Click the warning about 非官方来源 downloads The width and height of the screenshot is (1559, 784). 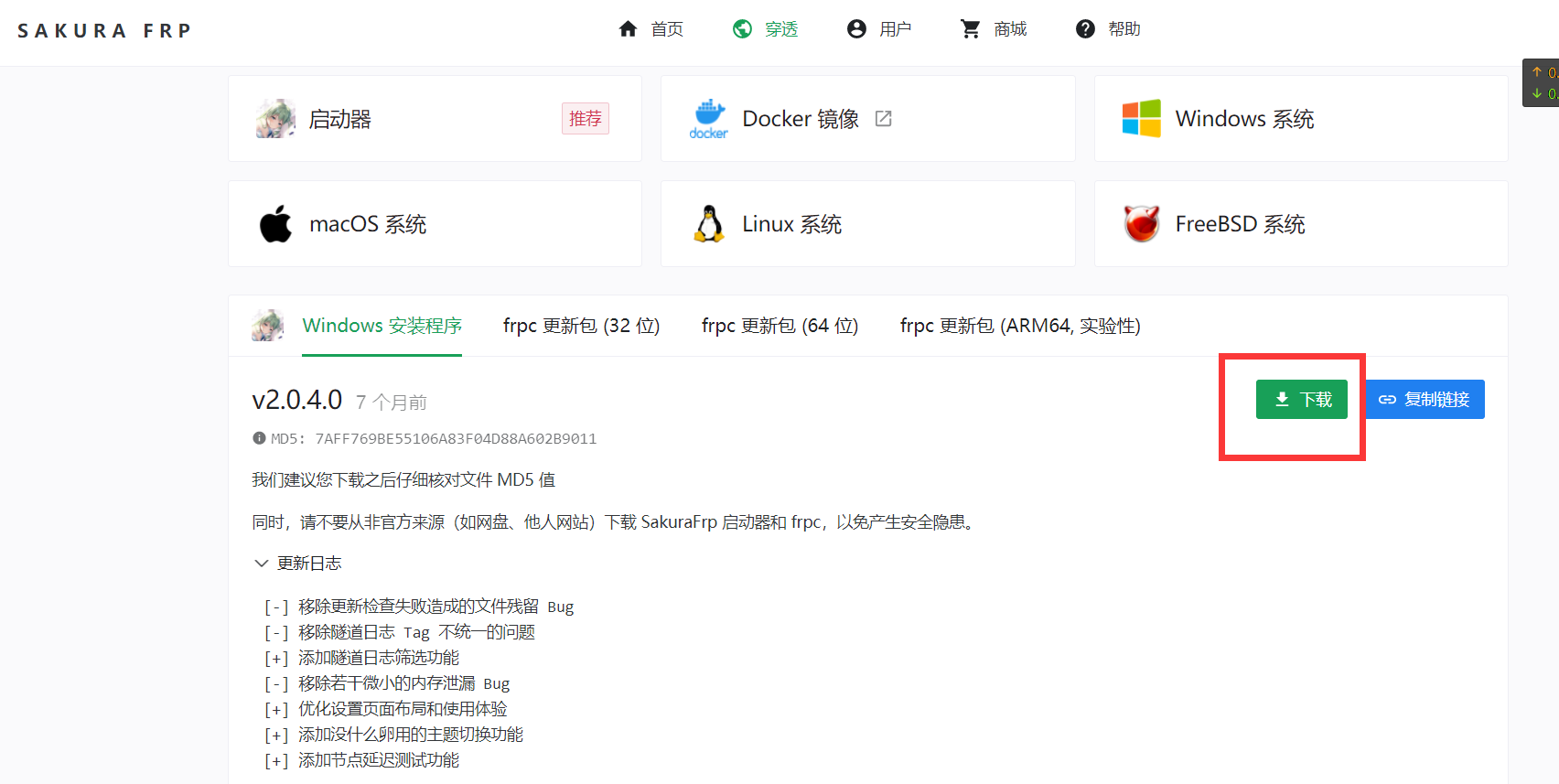tap(615, 522)
